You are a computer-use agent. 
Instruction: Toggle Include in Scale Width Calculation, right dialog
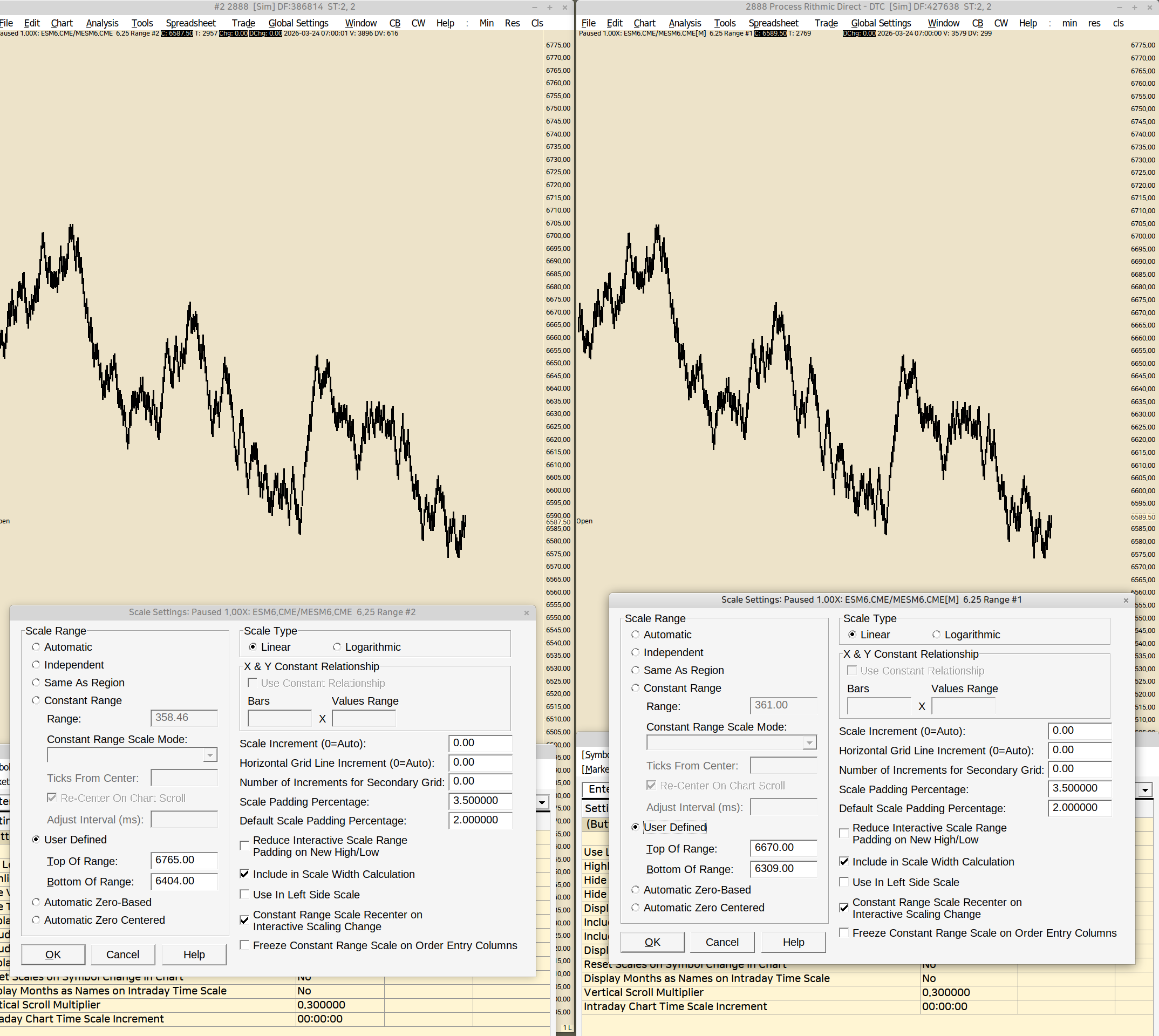coord(844,861)
